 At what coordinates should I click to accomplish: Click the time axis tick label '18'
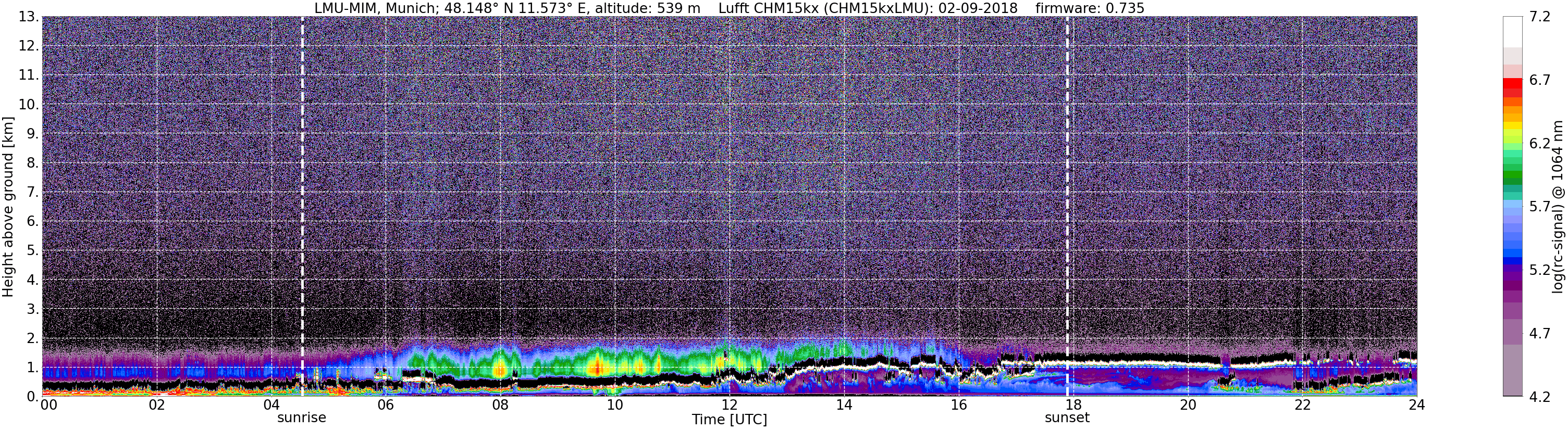[x=1073, y=405]
